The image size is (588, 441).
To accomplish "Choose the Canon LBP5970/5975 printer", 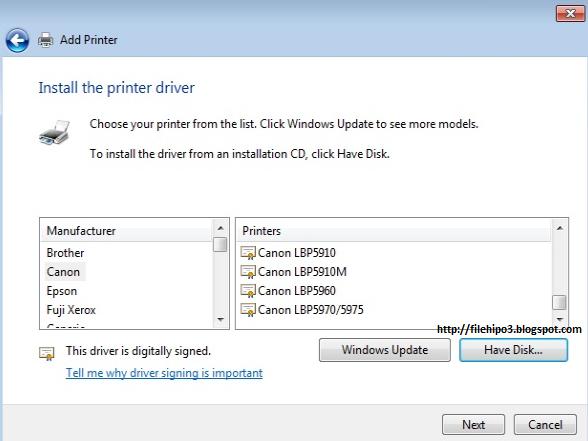I will coord(310,310).
